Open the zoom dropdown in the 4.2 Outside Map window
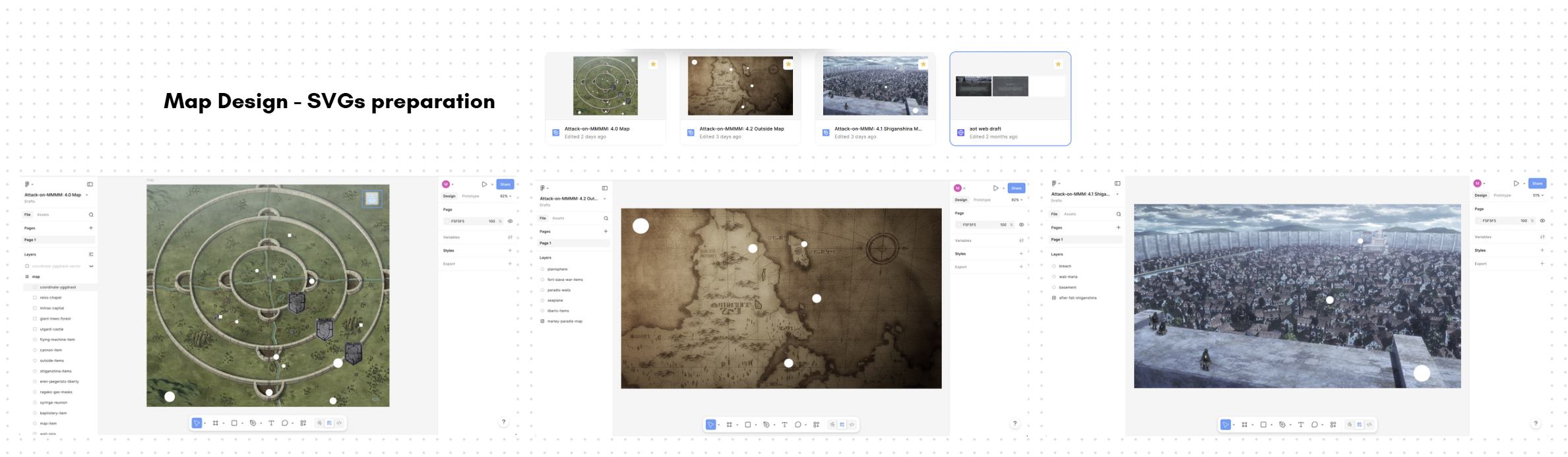 pos(1017,200)
